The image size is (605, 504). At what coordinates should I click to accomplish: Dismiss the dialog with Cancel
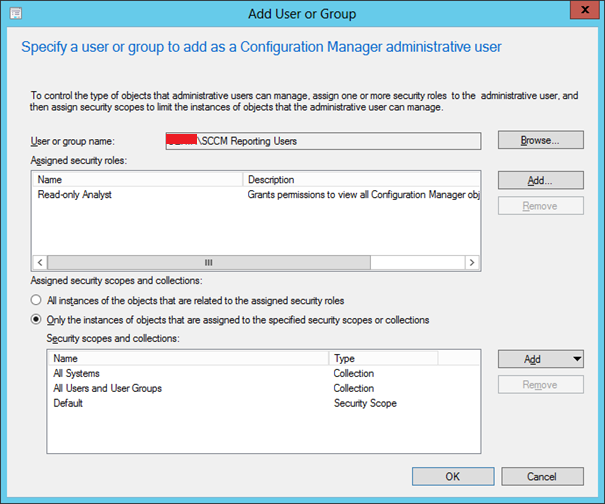[542, 477]
